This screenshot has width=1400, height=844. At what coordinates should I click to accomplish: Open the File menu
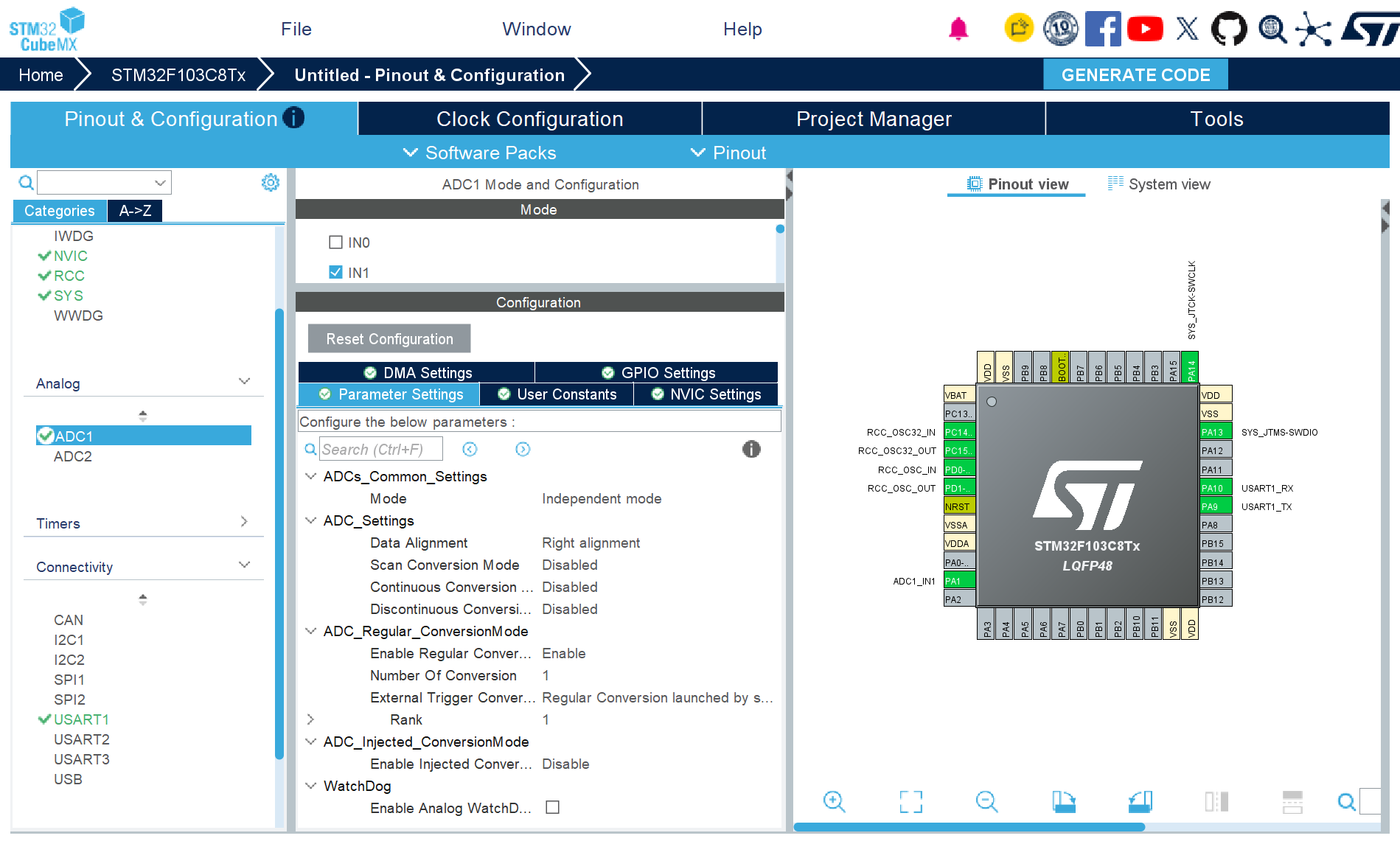pyautogui.click(x=296, y=29)
